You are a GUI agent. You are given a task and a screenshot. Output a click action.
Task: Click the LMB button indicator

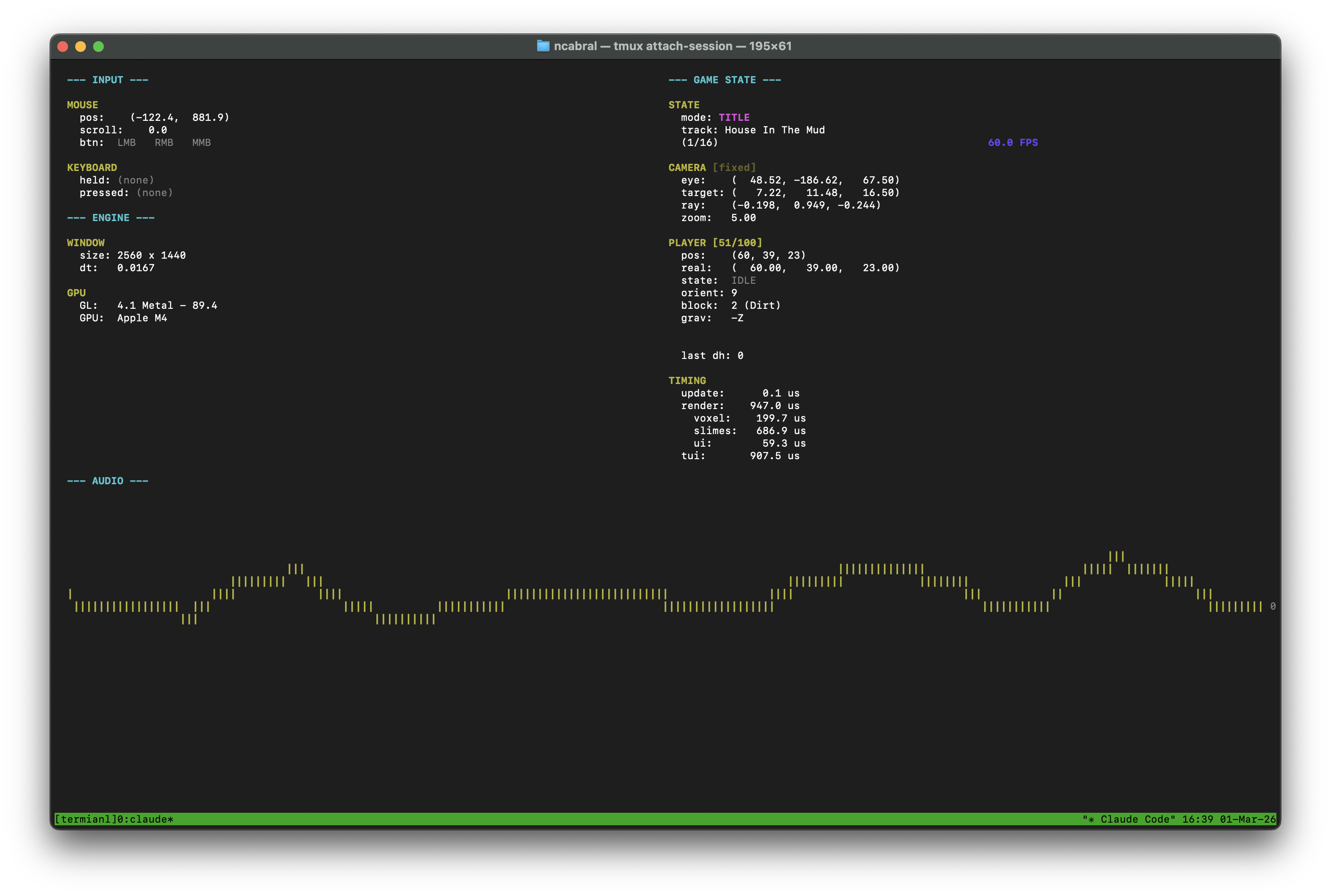(126, 142)
